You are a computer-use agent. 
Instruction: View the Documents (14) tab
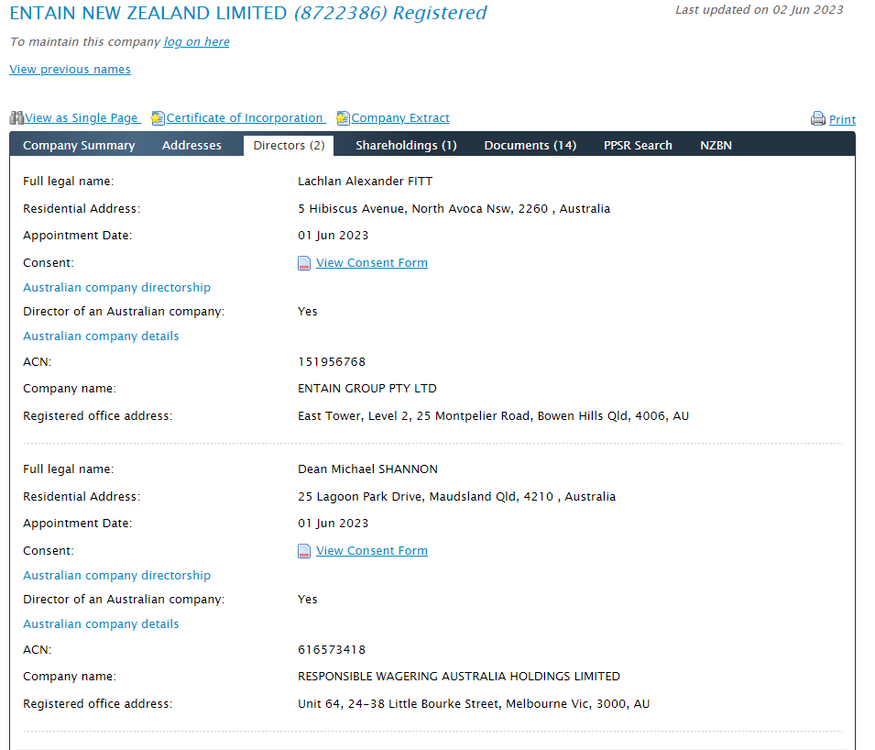coord(530,146)
